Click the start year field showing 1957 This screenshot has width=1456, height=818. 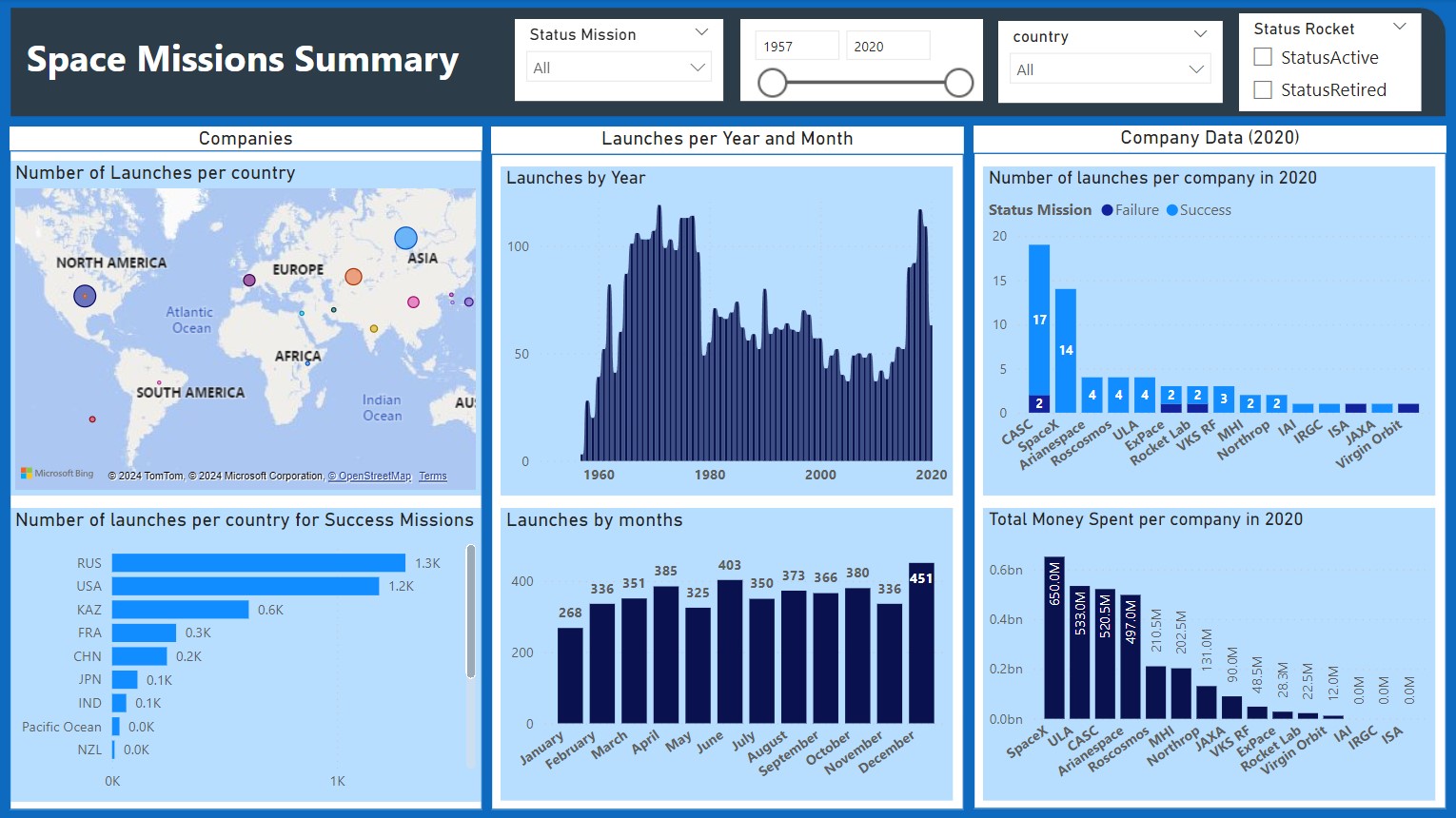tap(797, 46)
